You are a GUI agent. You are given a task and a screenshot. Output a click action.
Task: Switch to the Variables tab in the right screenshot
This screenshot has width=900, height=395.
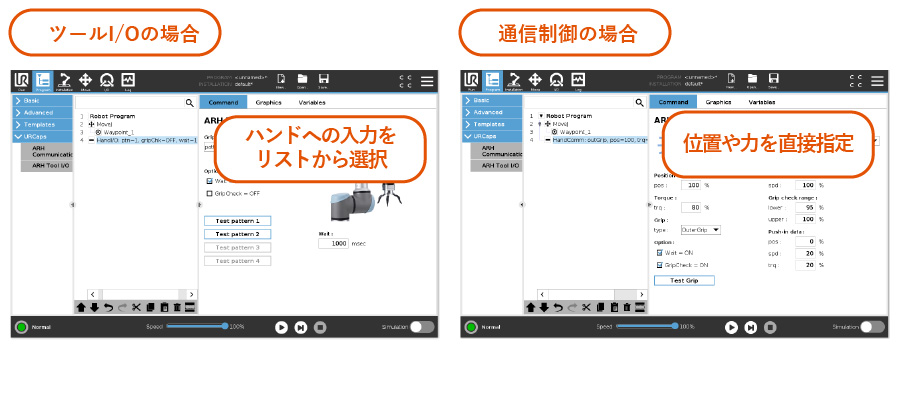click(762, 102)
